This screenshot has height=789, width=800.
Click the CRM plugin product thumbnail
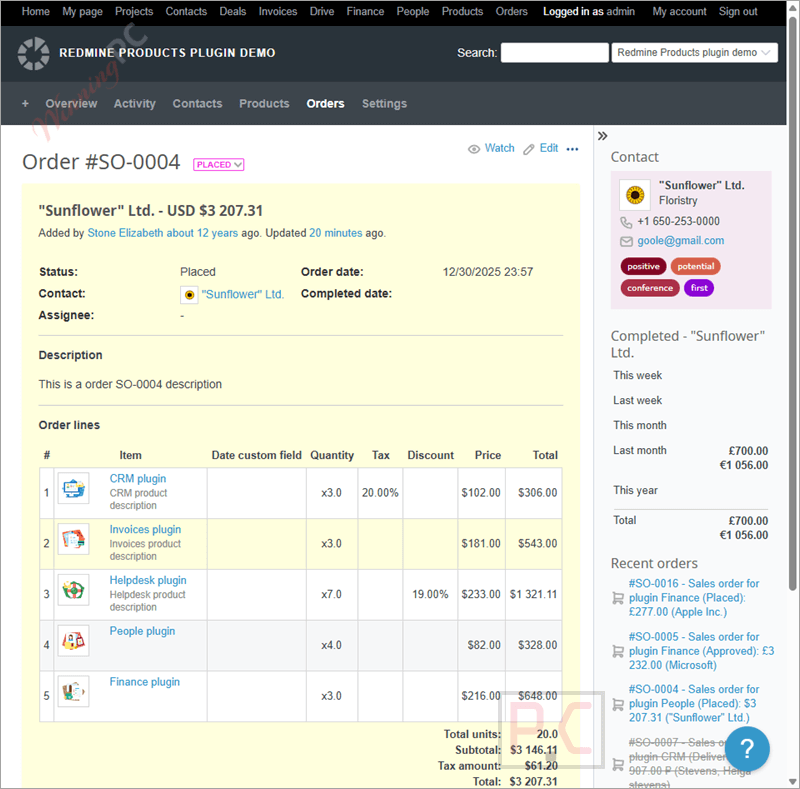(73, 488)
